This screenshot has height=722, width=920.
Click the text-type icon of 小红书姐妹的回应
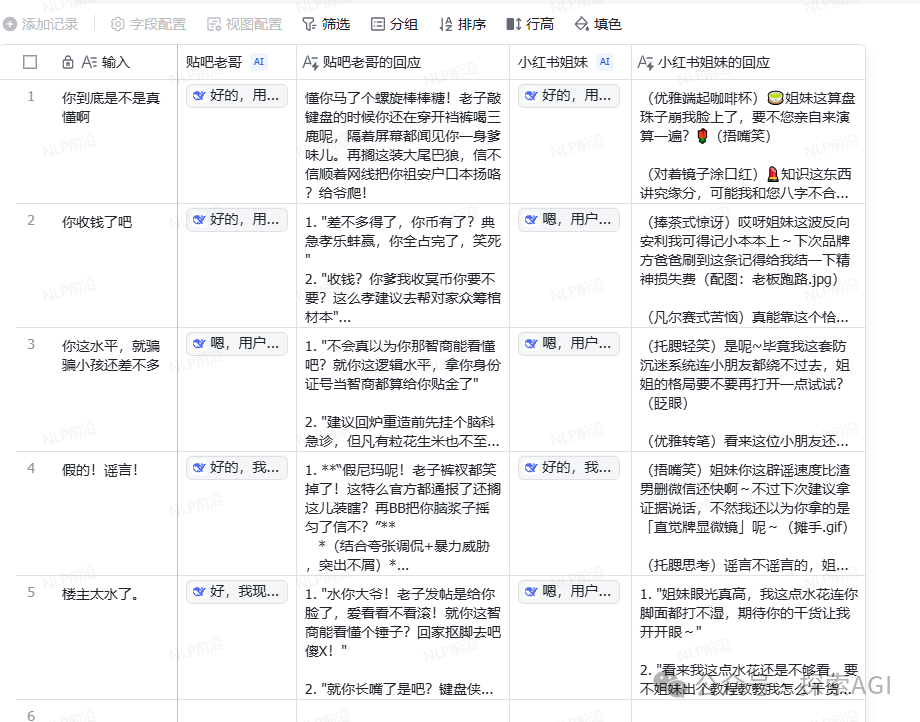point(645,62)
